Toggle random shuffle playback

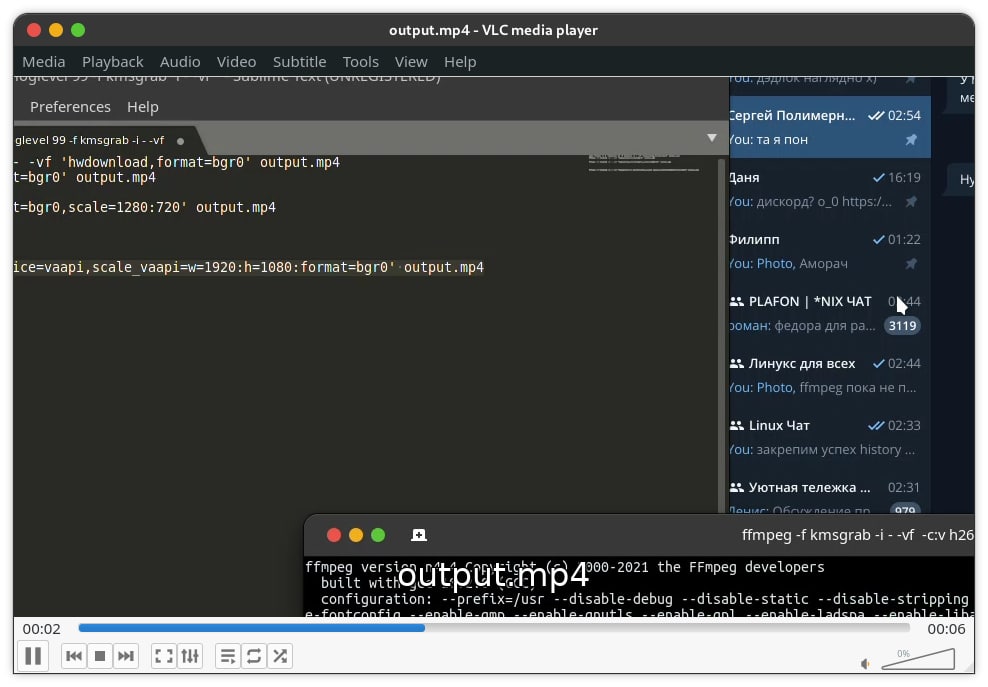[x=280, y=656]
